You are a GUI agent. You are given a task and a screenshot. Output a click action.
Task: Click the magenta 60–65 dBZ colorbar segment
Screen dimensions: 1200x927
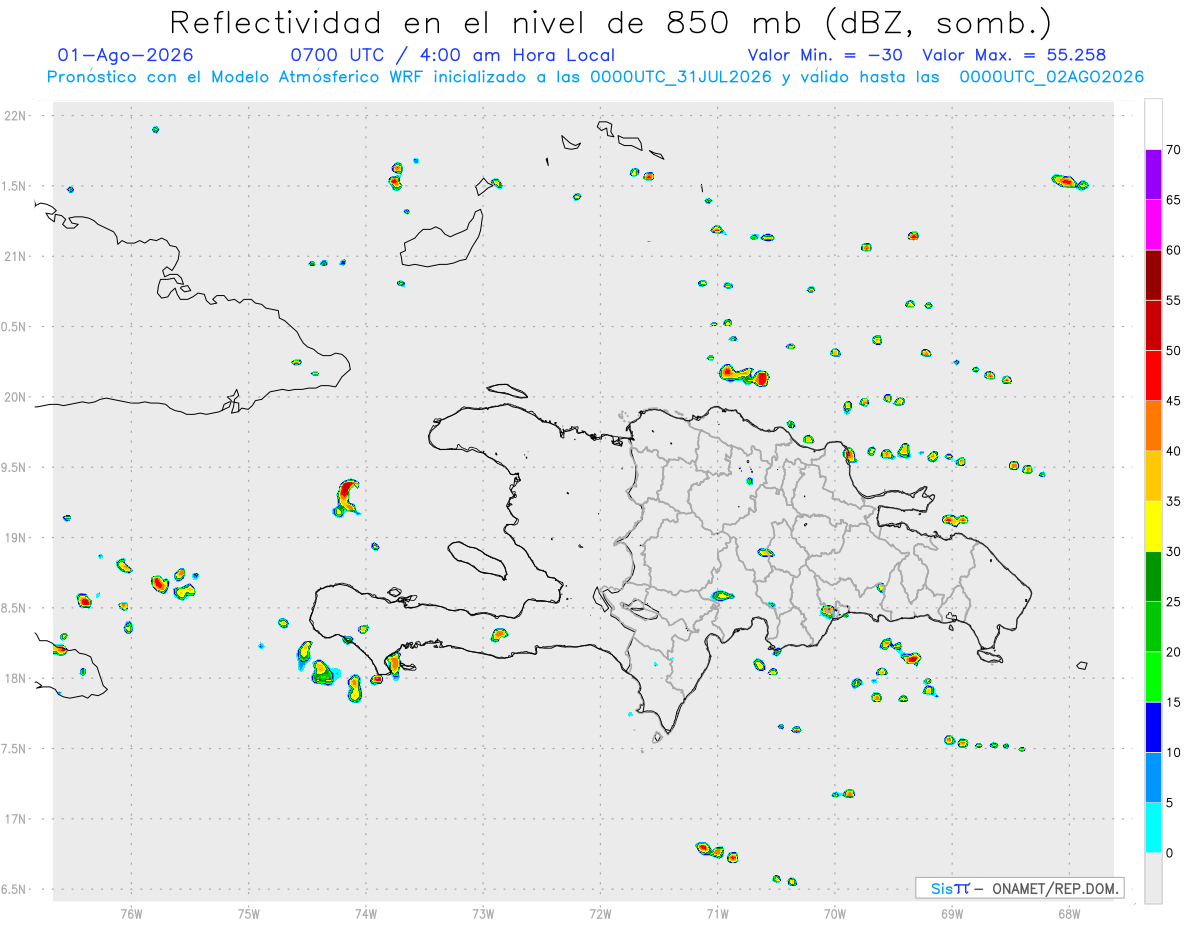pos(1153,224)
